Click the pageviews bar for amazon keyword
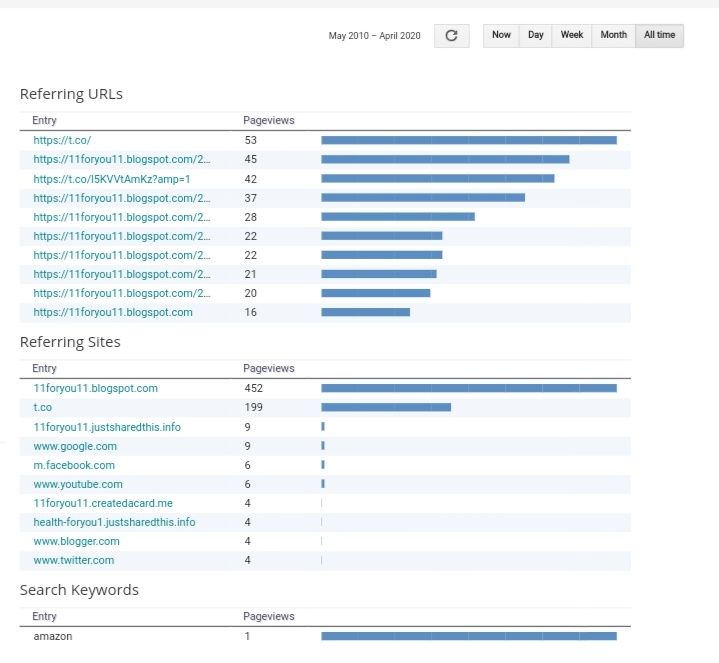 (x=469, y=636)
